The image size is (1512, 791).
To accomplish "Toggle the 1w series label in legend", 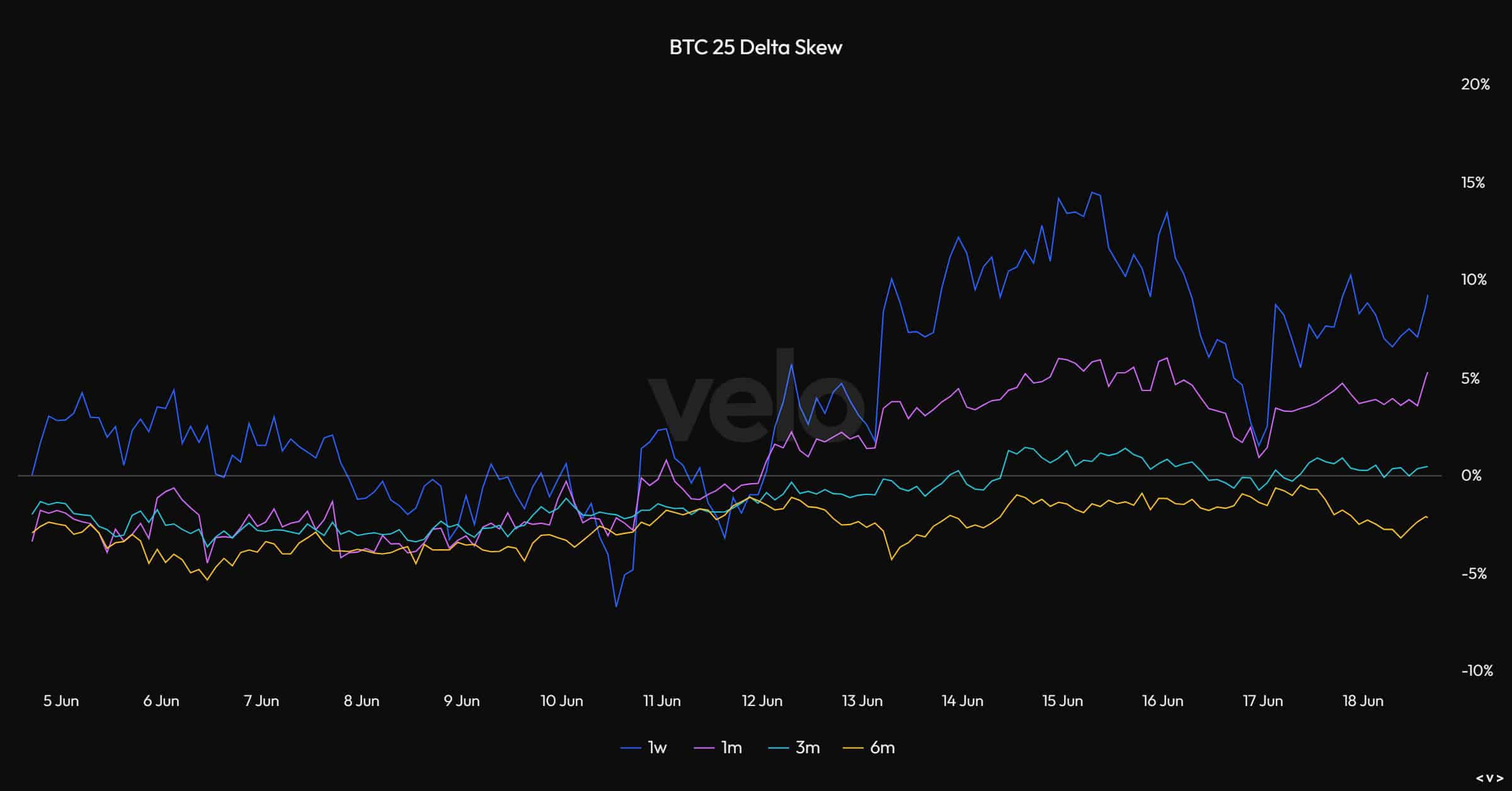I will pyautogui.click(x=657, y=748).
